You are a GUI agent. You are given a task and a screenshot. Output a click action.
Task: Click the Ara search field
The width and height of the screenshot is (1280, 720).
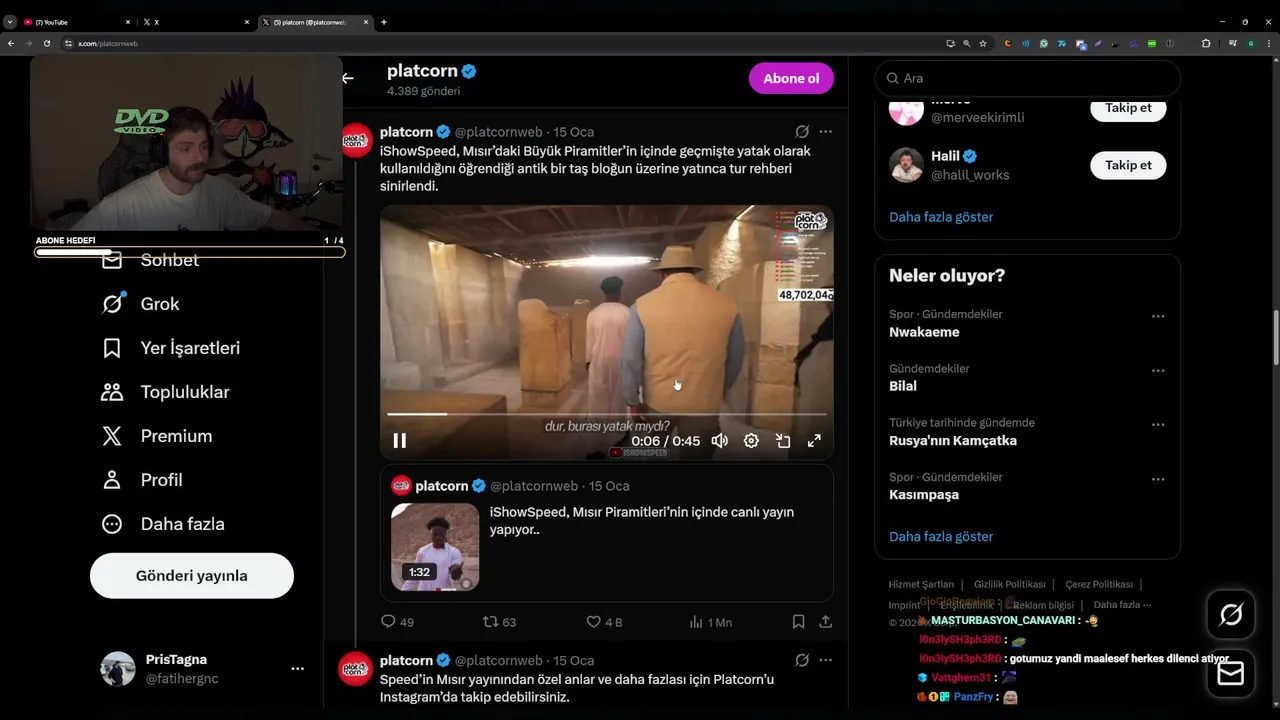pyautogui.click(x=1027, y=78)
